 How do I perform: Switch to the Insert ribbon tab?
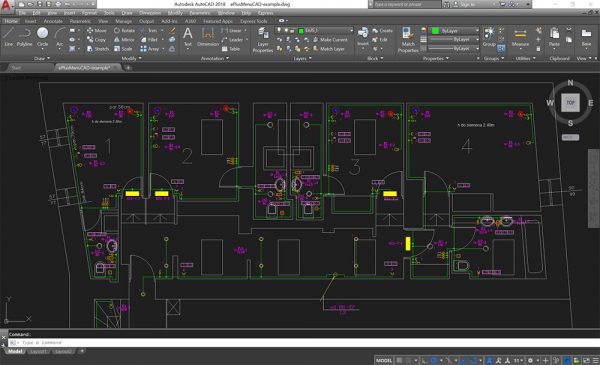[x=31, y=21]
